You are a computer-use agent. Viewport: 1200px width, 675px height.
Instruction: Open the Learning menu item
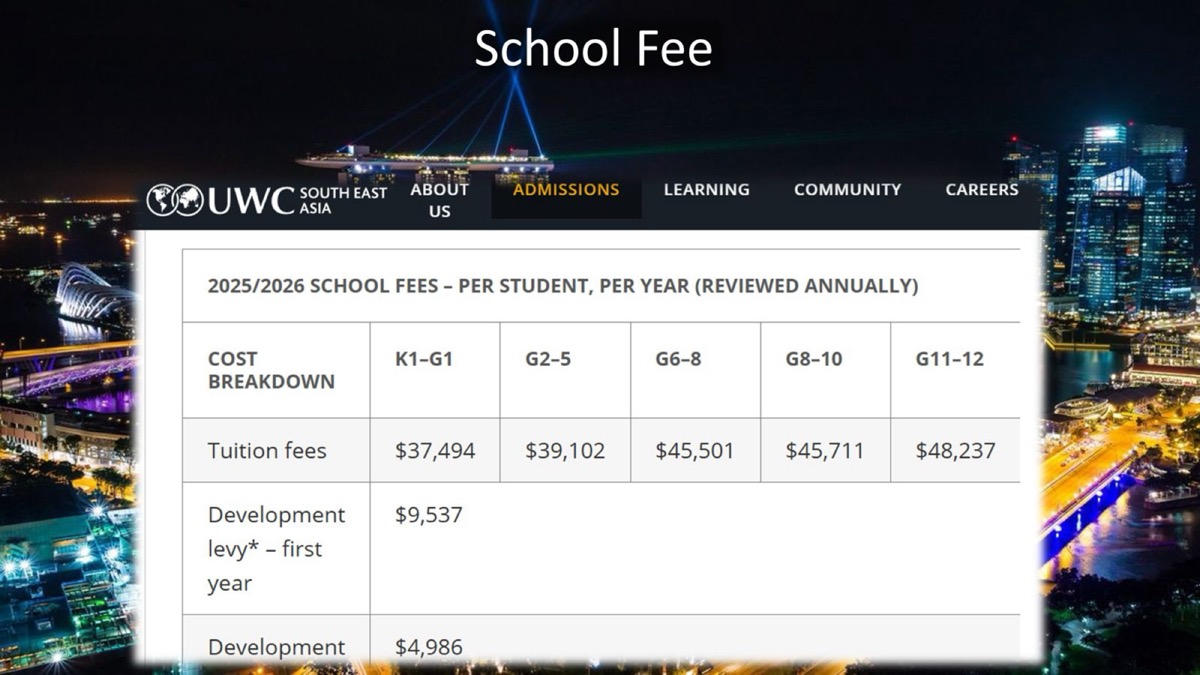point(706,189)
